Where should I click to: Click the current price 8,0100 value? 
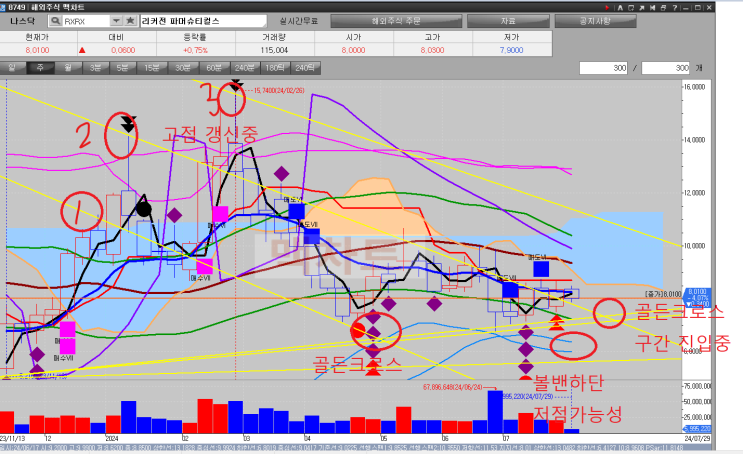tap(37, 50)
